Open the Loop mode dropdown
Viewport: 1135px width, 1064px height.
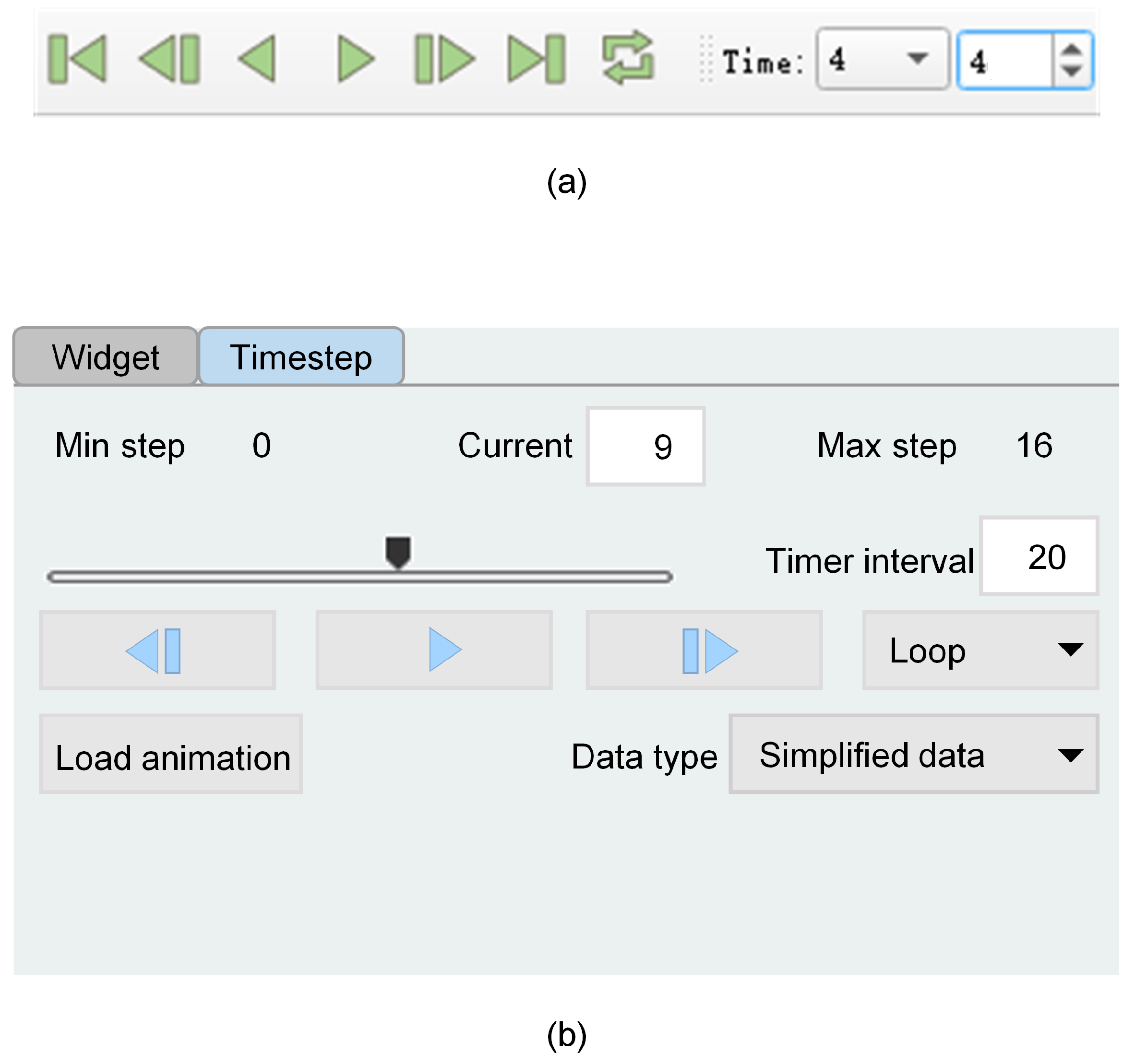(980, 651)
